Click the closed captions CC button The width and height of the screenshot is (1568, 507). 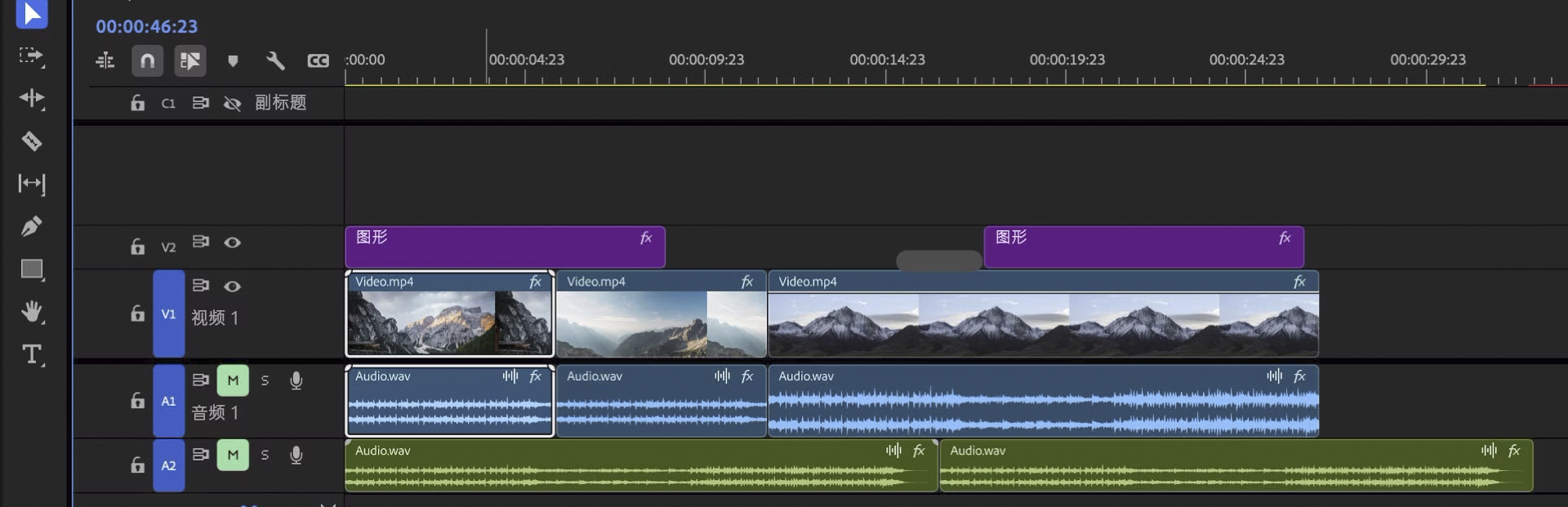click(x=318, y=60)
